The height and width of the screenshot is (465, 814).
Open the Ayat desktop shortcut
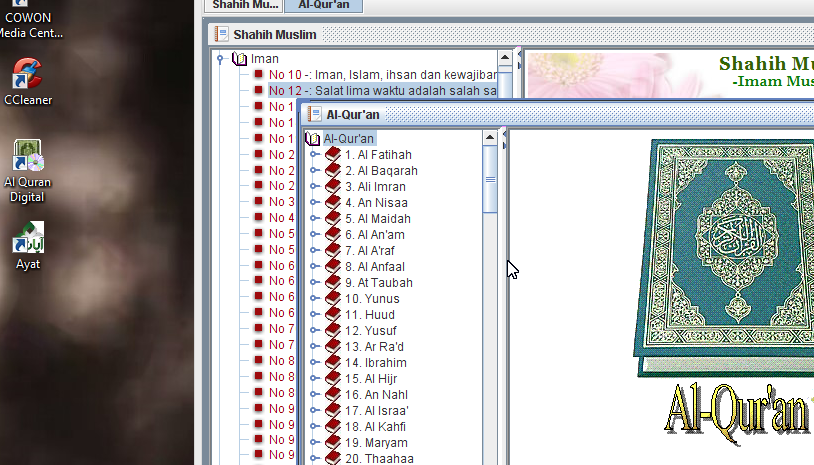(x=28, y=245)
